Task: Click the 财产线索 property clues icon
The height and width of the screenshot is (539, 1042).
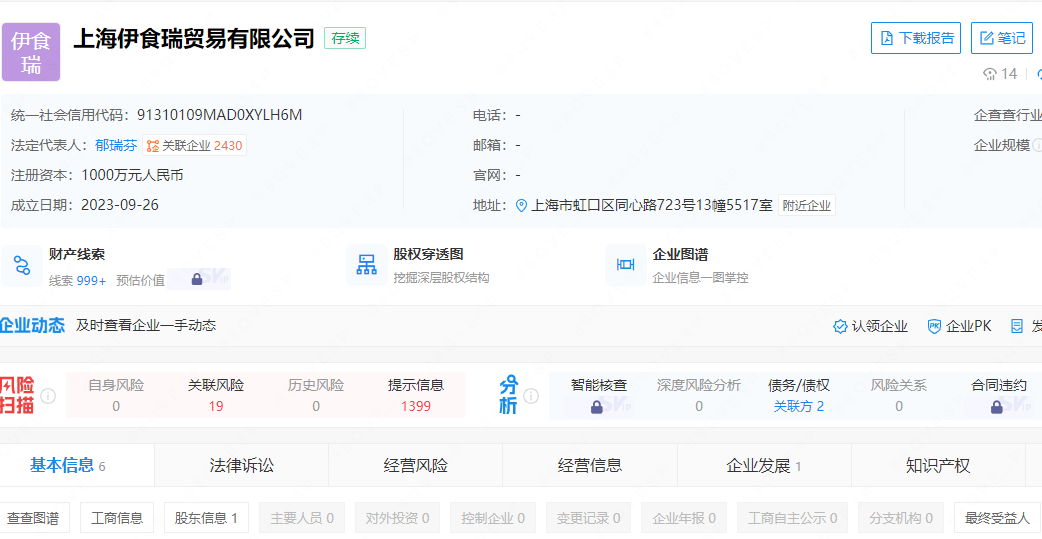Action: (22, 266)
